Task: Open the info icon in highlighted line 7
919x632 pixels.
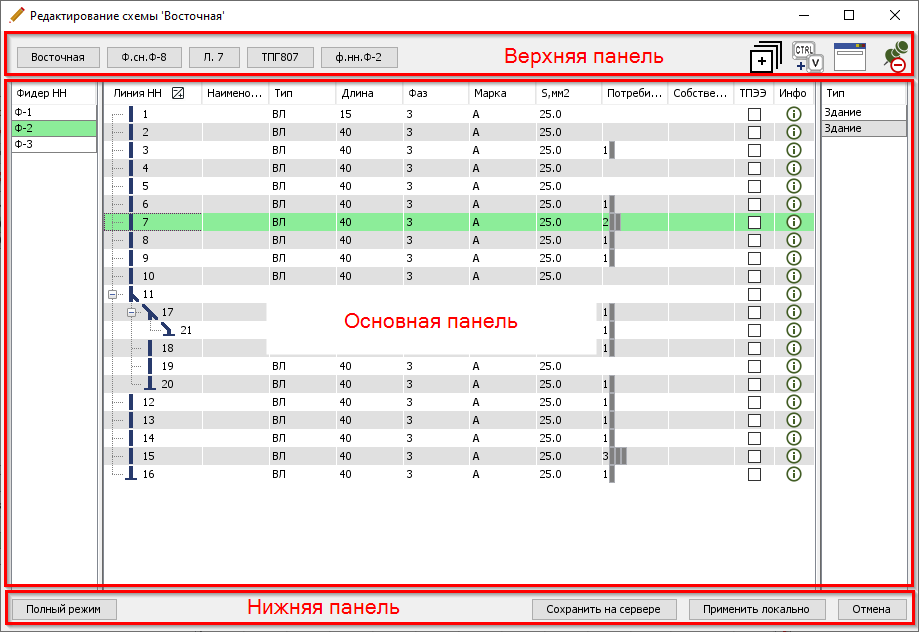Action: point(794,222)
